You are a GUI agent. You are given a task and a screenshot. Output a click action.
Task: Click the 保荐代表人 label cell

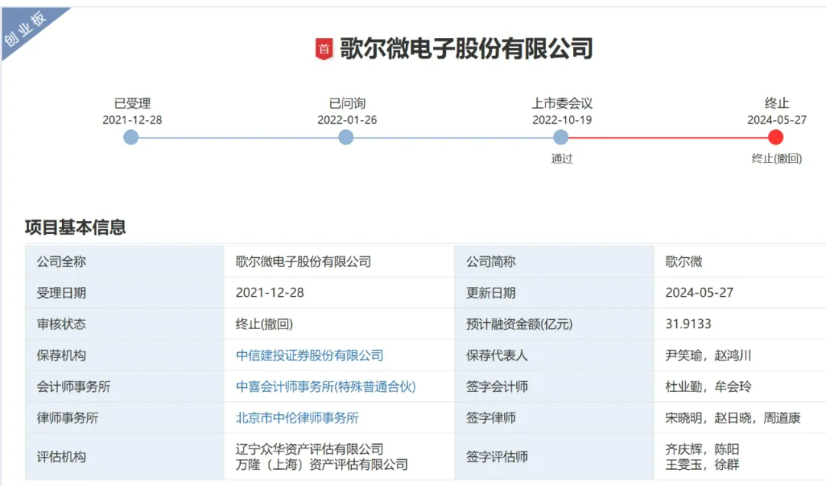(x=554, y=355)
